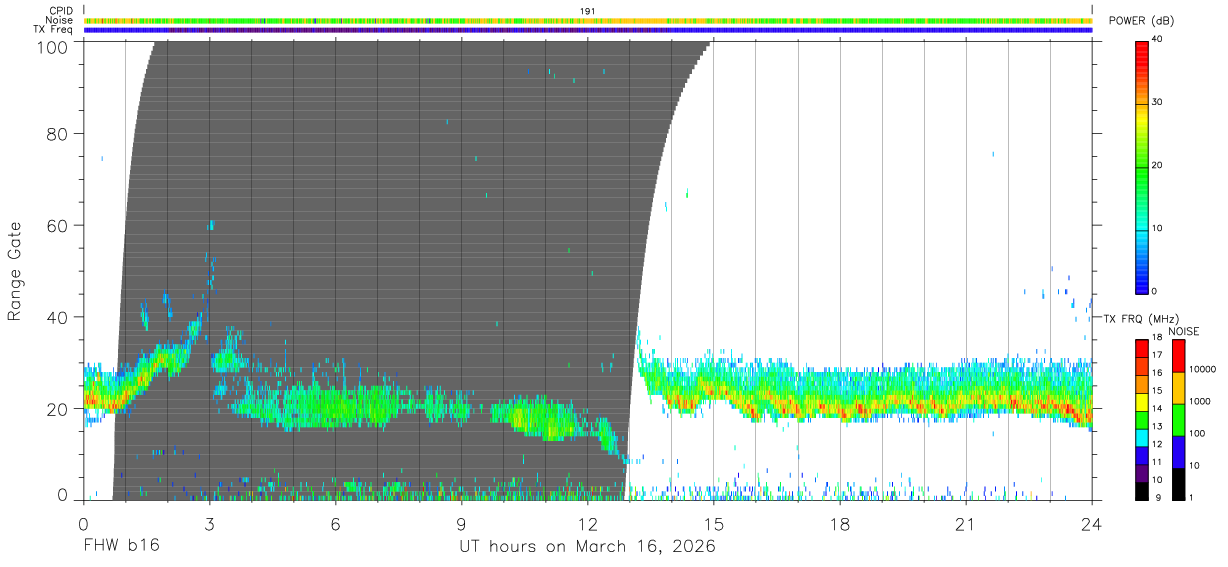
Task: Click the 12 hour tick label
Action: coord(587,523)
